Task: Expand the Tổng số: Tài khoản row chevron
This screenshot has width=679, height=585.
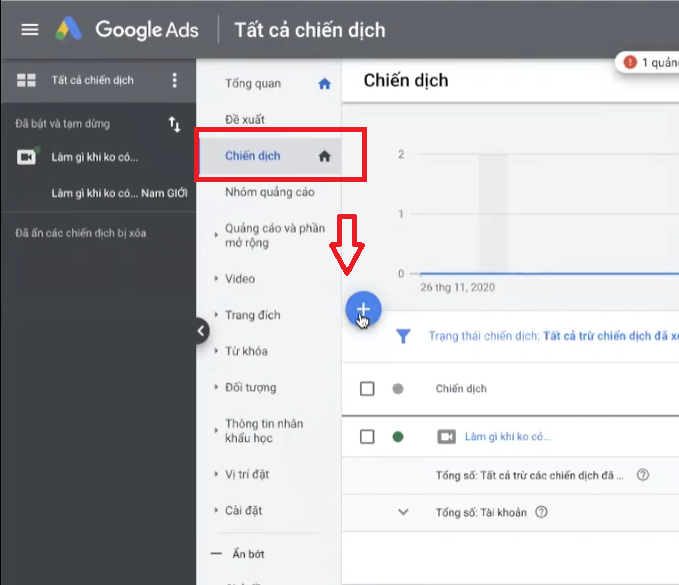Action: click(x=404, y=512)
